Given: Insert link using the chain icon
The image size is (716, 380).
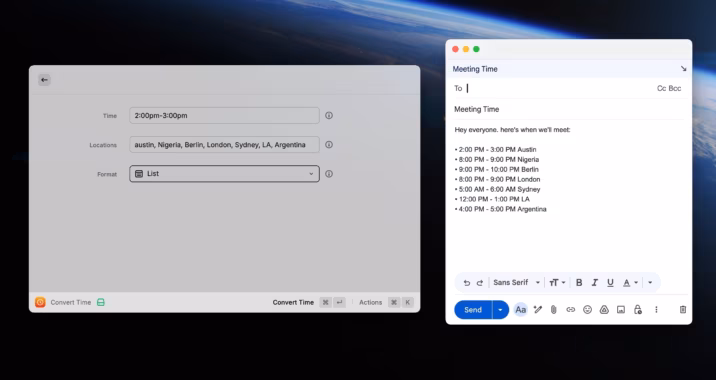Looking at the screenshot, I should 570,310.
